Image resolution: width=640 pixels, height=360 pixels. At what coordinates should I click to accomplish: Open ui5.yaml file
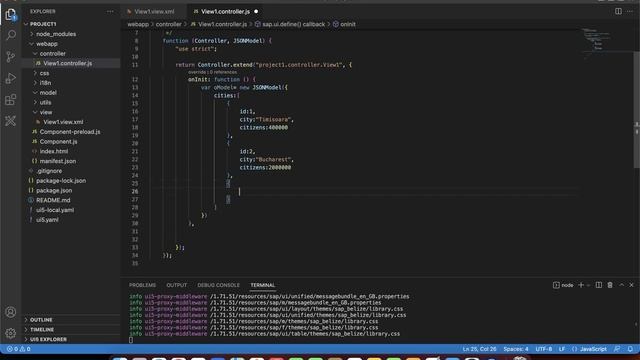click(47, 220)
